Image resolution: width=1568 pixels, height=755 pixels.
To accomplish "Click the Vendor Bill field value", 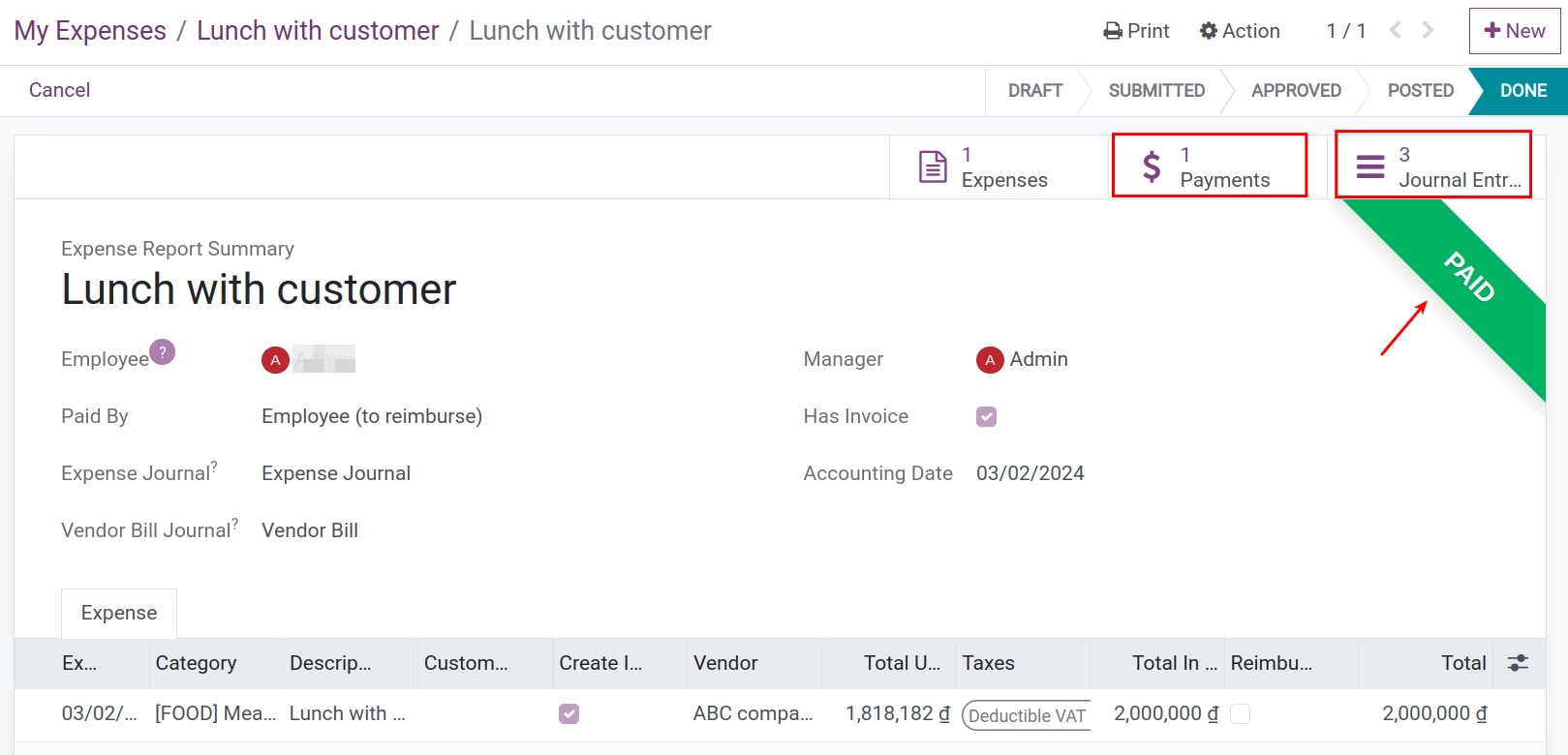I will (310, 530).
